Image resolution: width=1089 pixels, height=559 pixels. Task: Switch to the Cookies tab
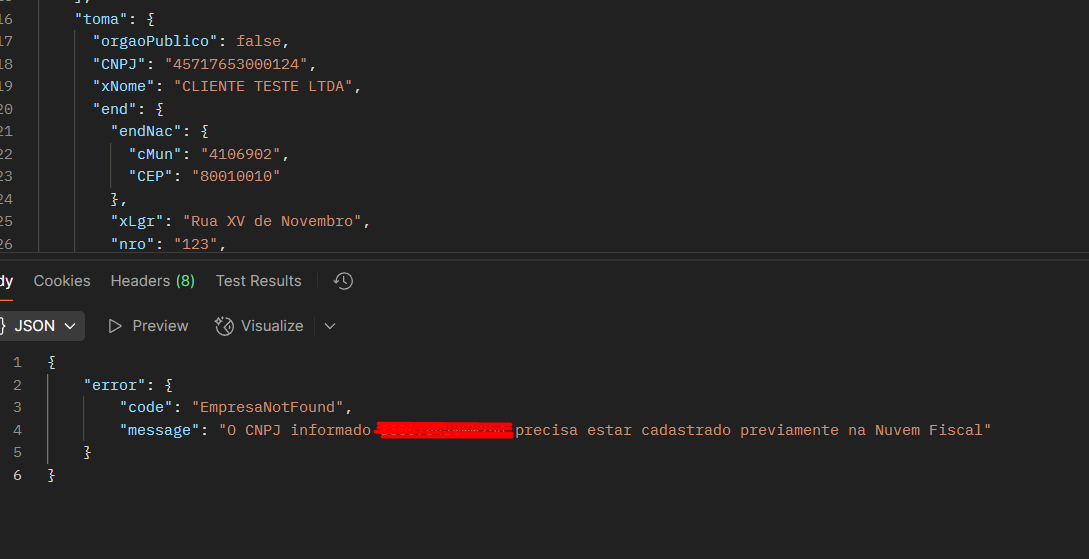(x=62, y=281)
